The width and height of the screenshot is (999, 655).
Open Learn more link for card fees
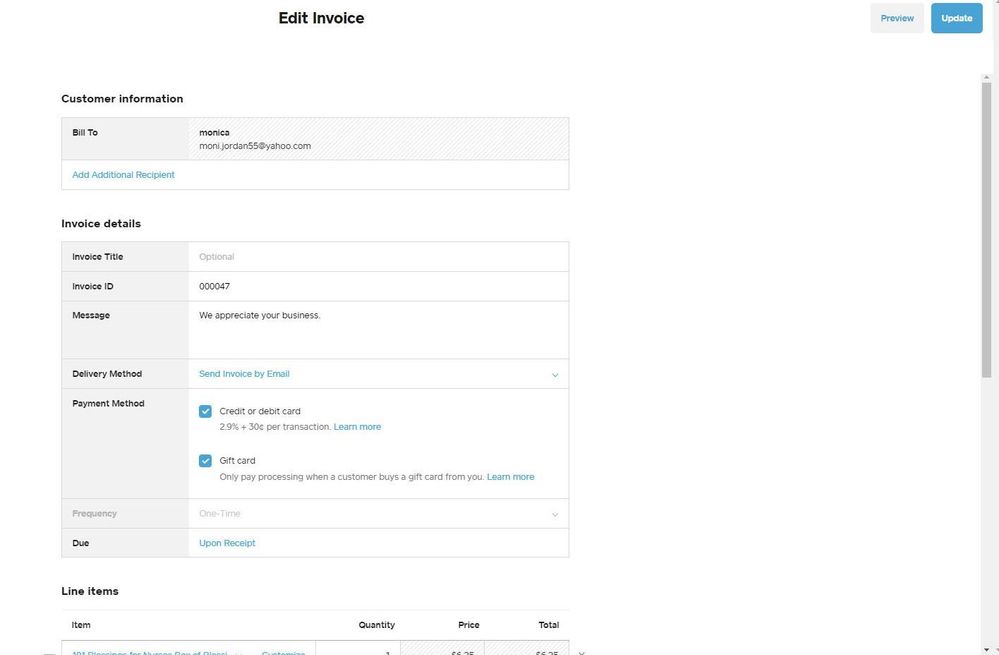[357, 427]
